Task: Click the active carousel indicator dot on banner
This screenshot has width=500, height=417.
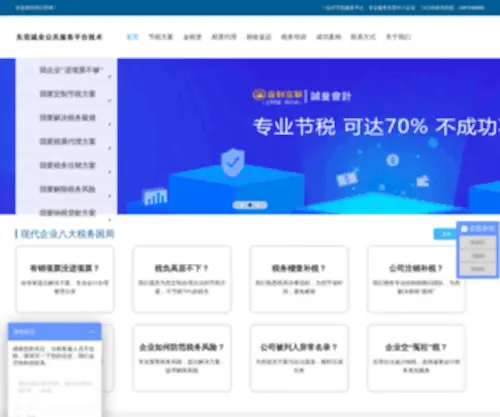Action: tap(250, 205)
